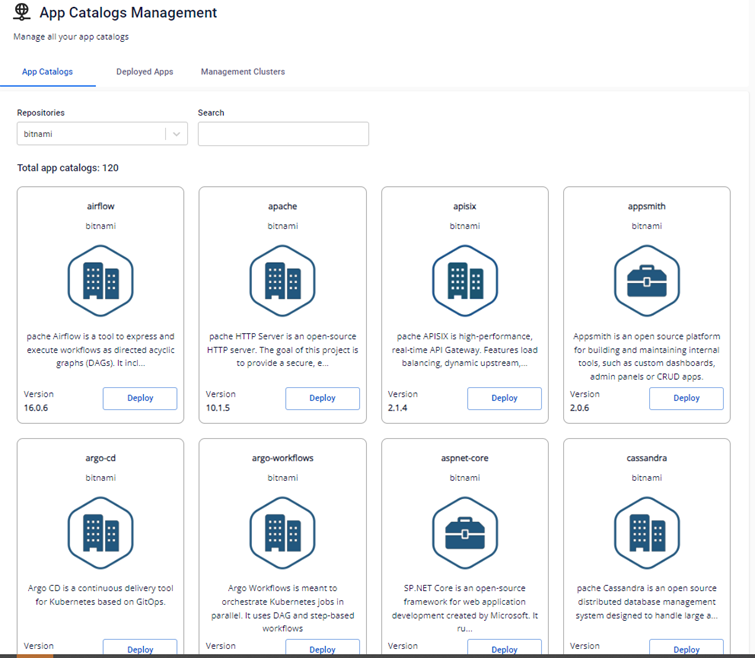
Task: Click the argo-workflows hexagon icon
Action: point(282,533)
